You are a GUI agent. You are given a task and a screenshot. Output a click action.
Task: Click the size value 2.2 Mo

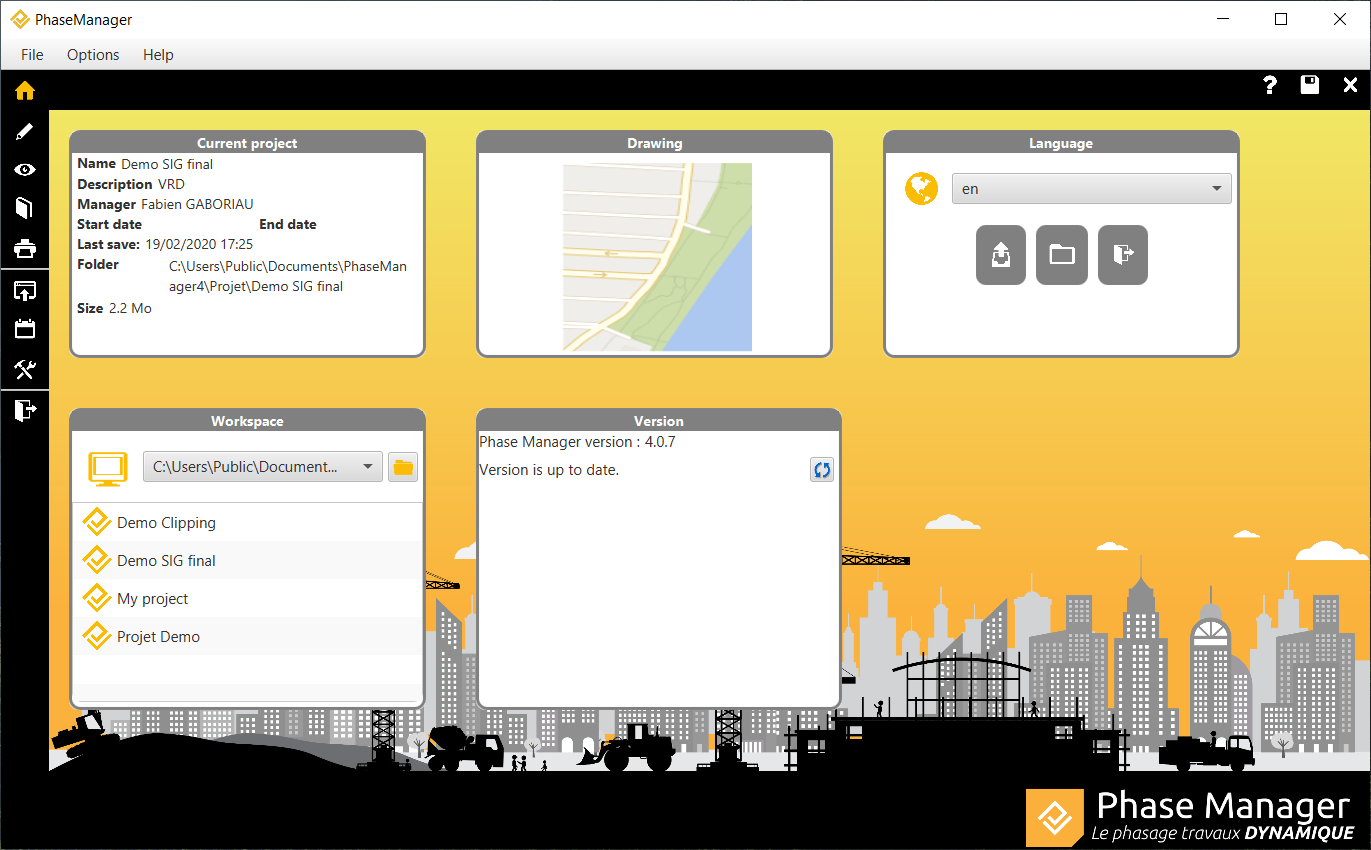130,308
